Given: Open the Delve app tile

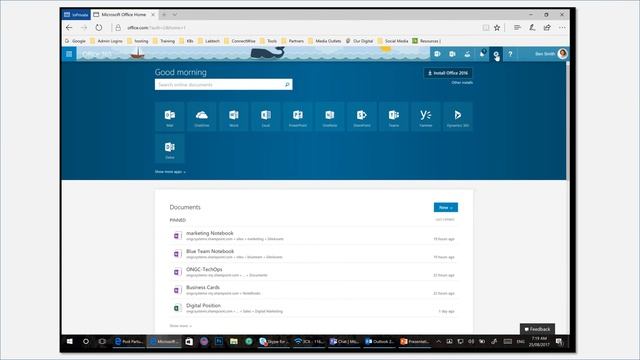Looking at the screenshot, I should coord(170,149).
